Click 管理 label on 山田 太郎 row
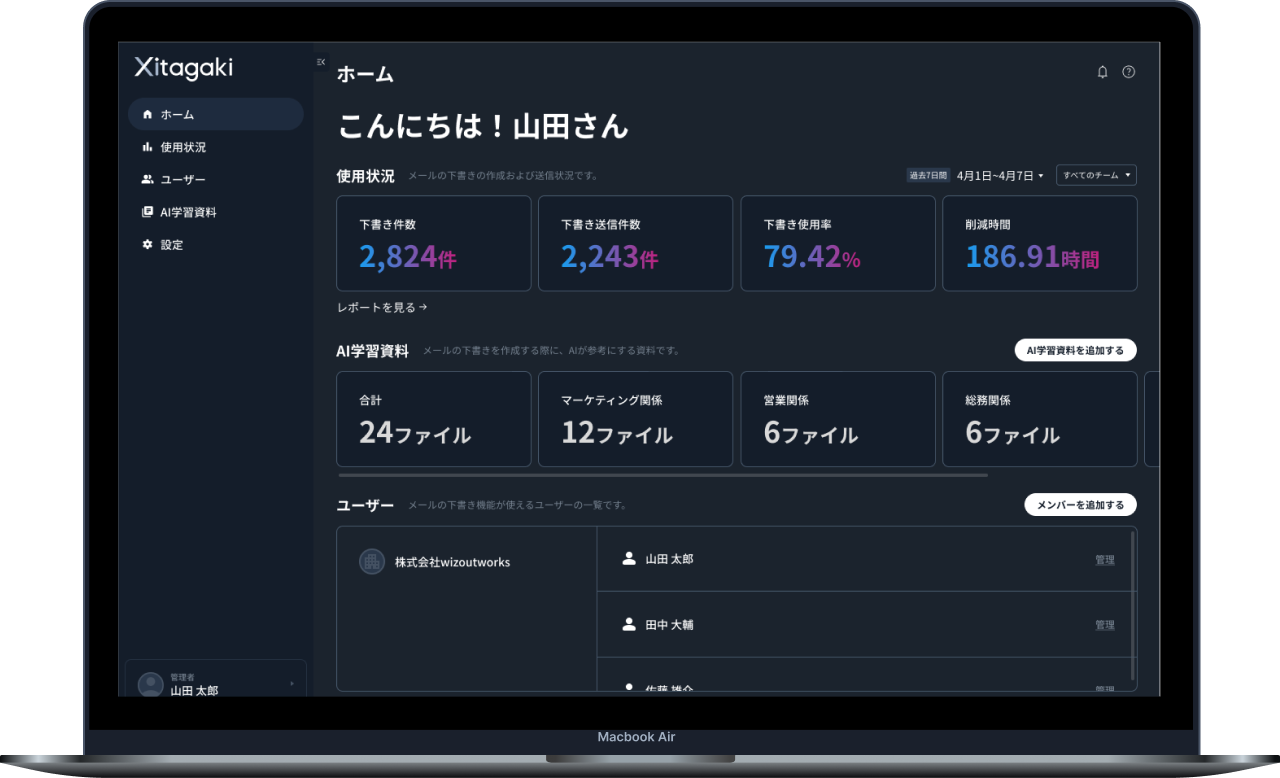 [1104, 560]
